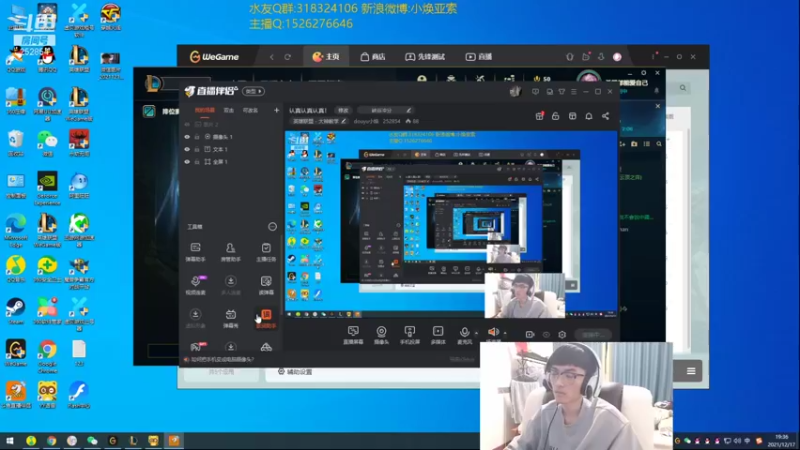
Task: Click the taskbar clock
Action: 781,440
